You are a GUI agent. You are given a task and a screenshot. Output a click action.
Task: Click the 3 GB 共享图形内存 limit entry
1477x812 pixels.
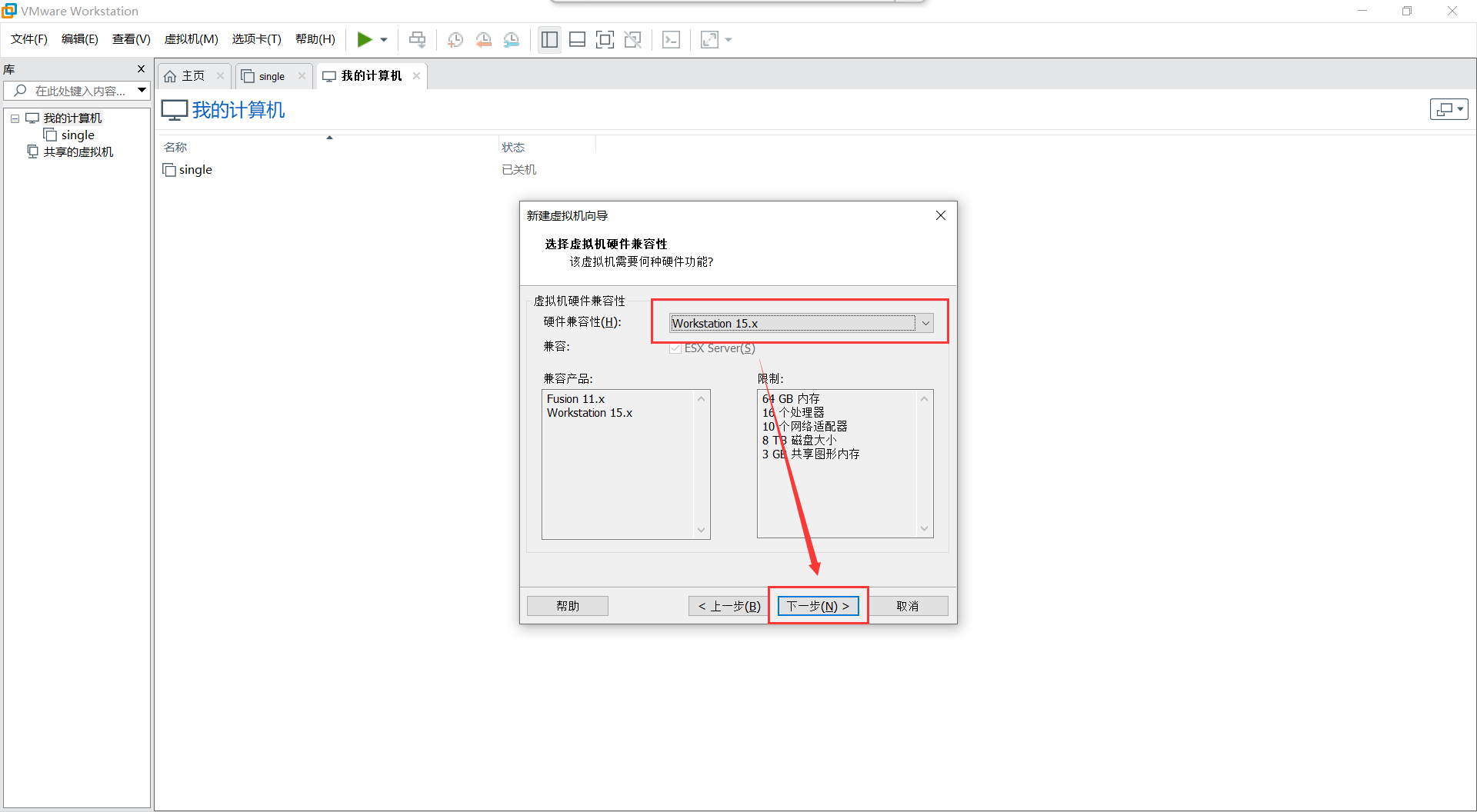click(x=811, y=454)
